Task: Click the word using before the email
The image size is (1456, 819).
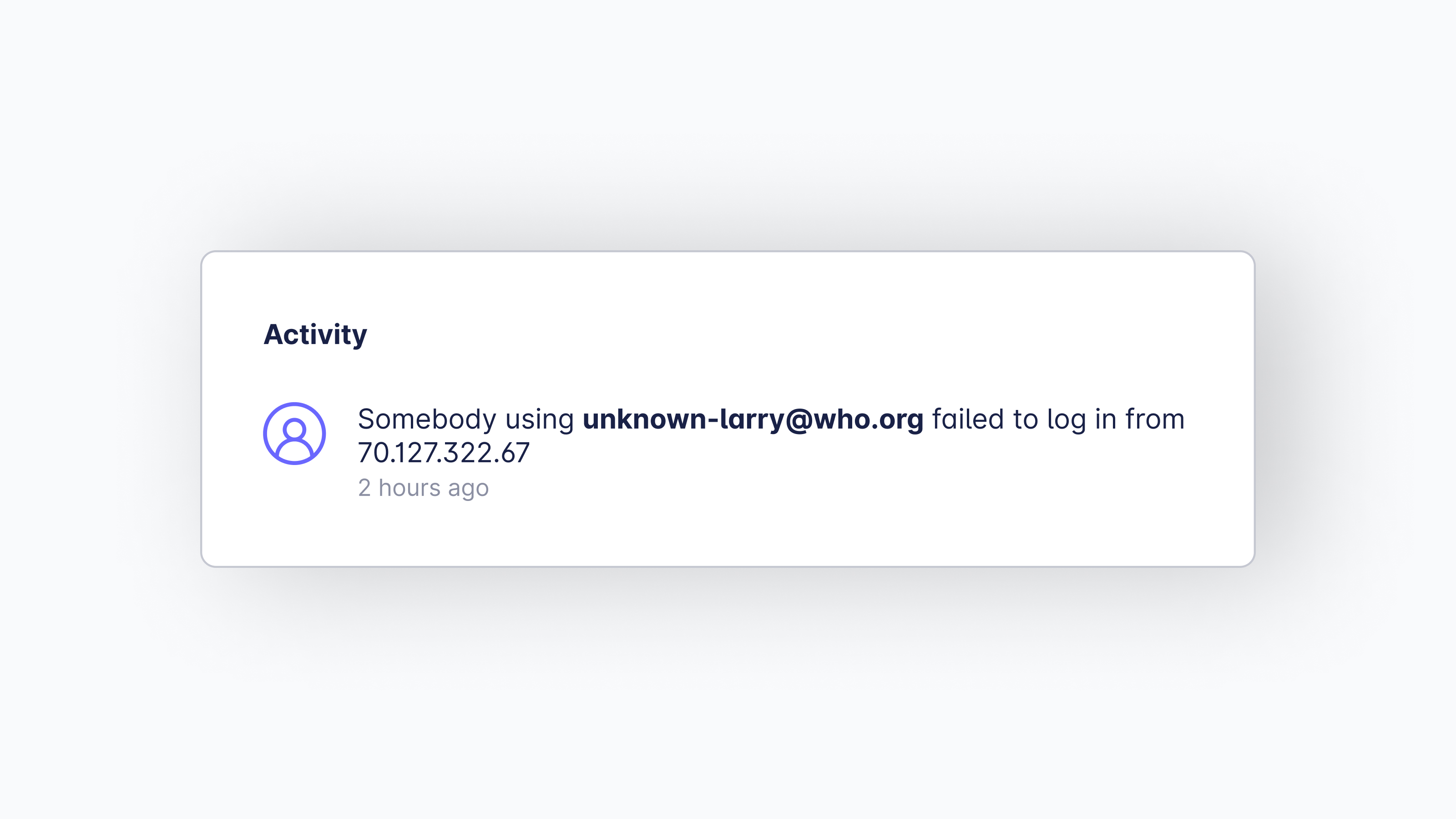Action: [x=540, y=420]
